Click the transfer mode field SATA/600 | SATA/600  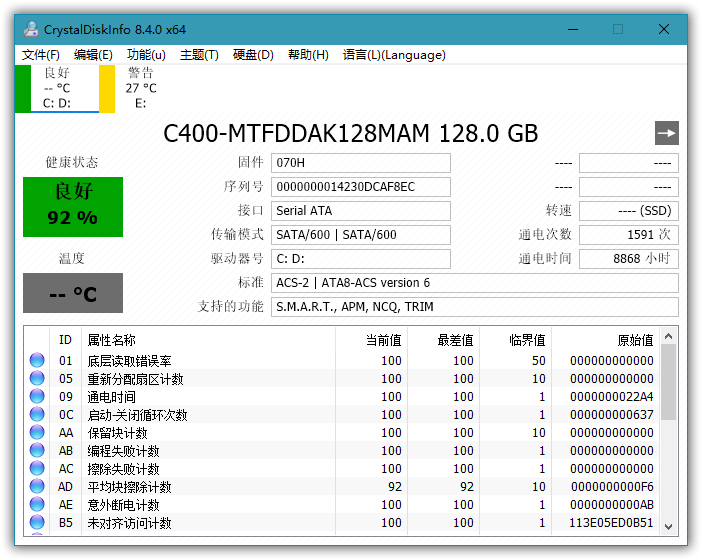tap(361, 235)
